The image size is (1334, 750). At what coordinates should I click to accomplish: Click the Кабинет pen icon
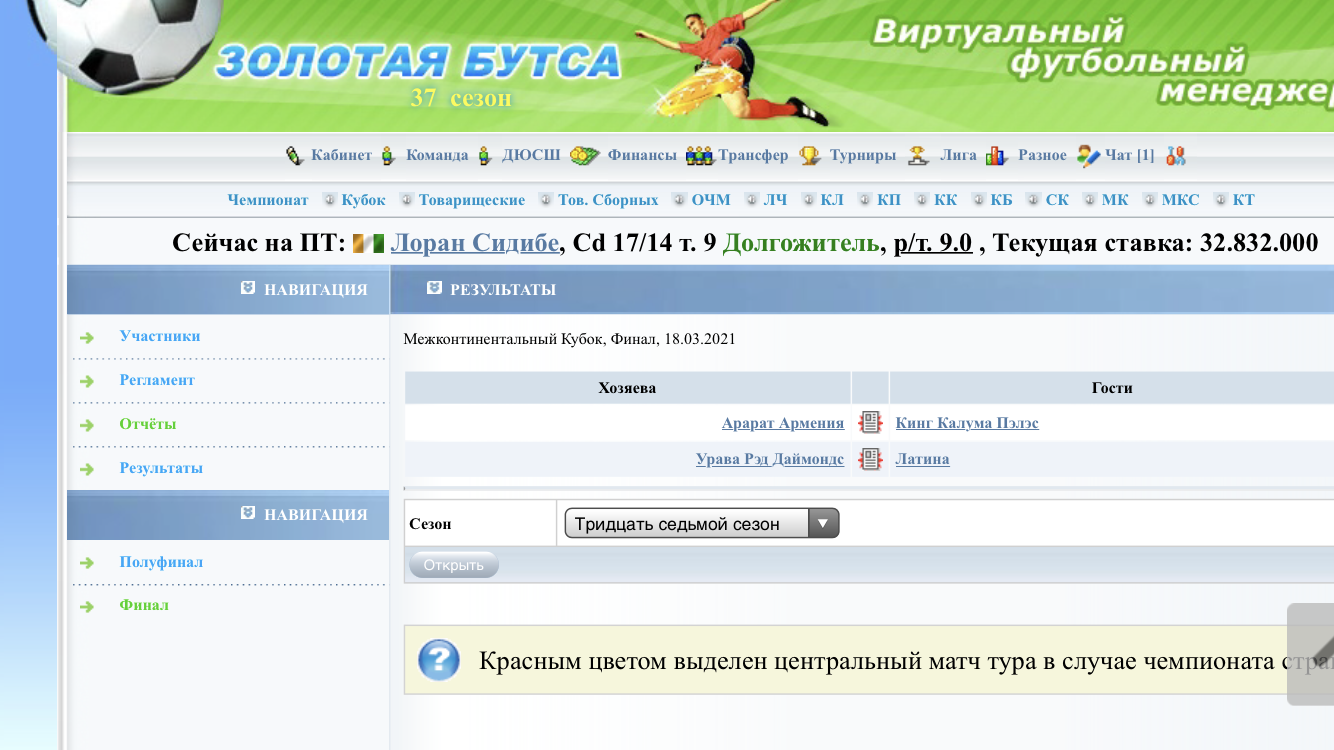click(294, 156)
